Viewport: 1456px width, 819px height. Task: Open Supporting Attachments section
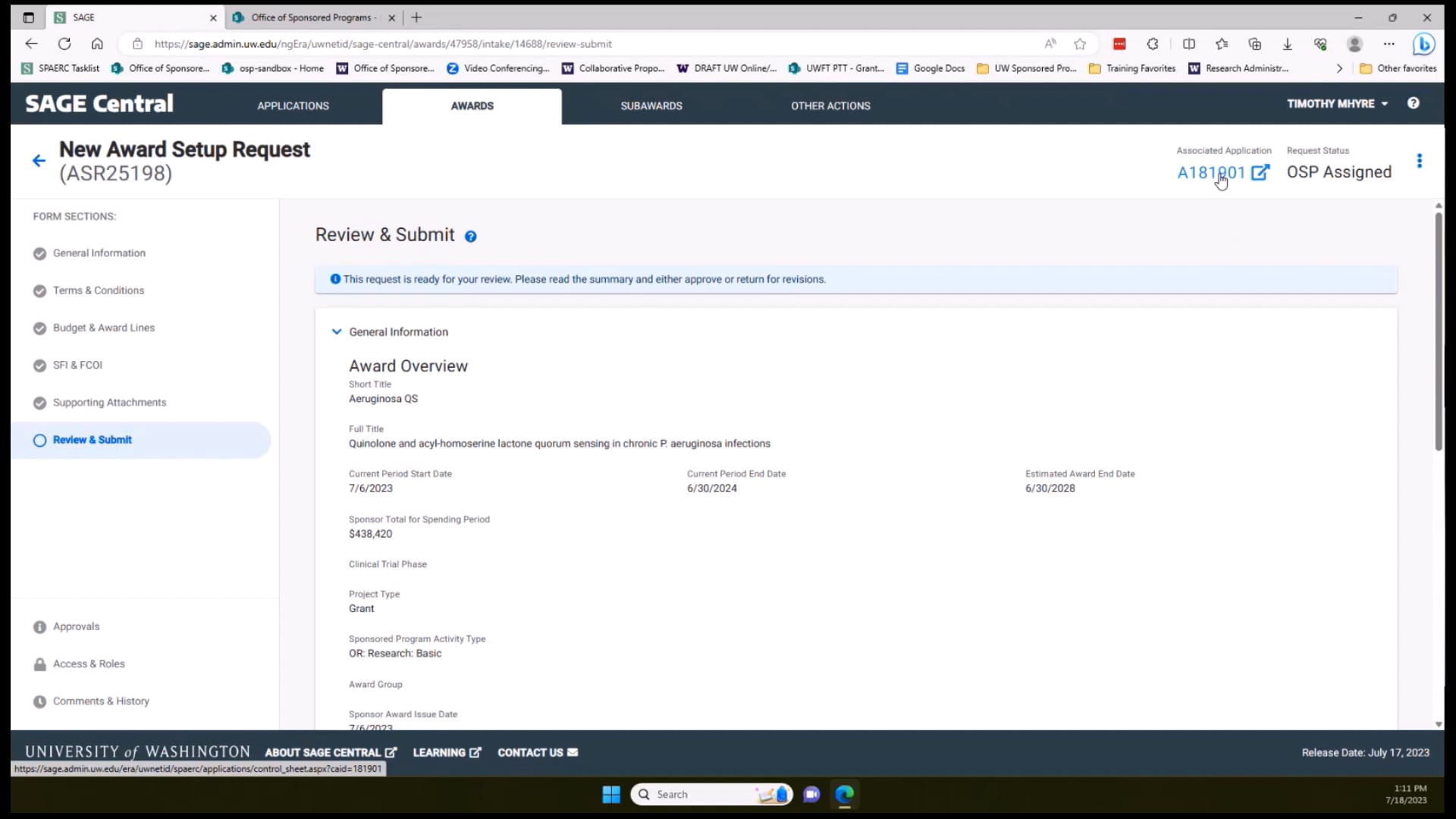click(109, 403)
